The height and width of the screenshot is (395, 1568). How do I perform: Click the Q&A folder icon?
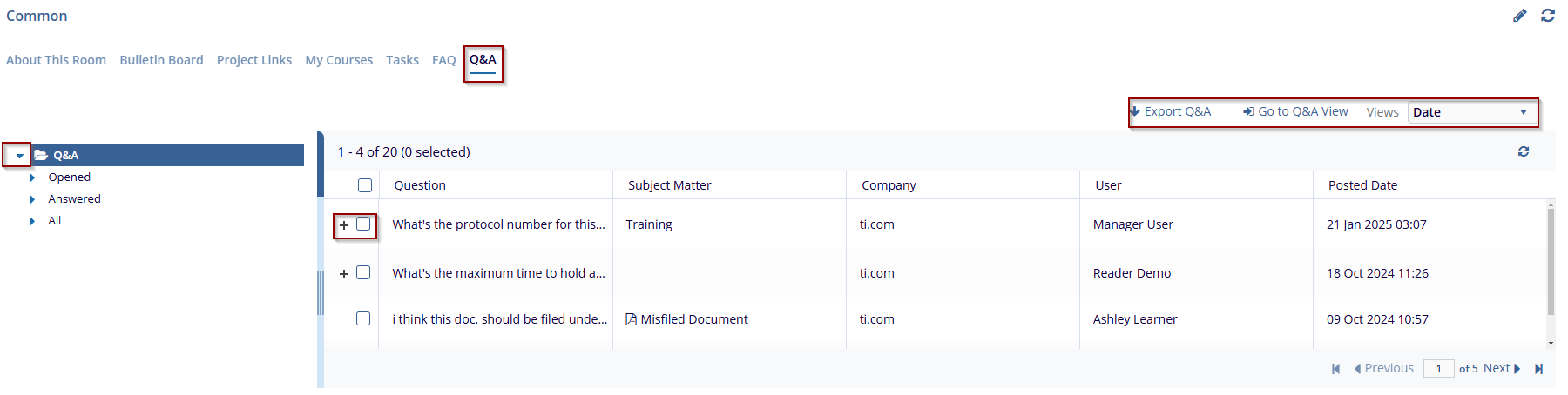pos(41,156)
